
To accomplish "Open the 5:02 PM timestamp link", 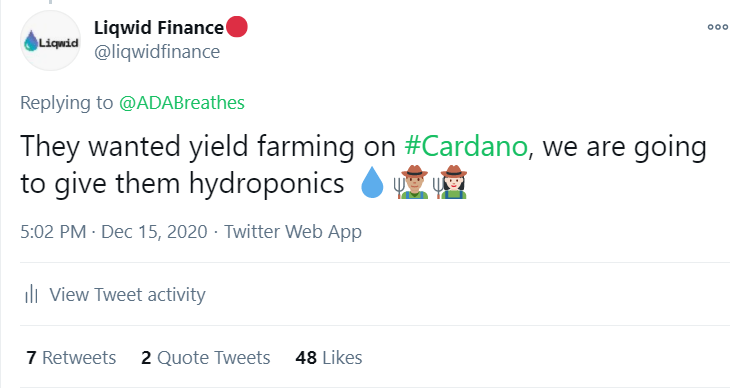I will tap(53, 232).
